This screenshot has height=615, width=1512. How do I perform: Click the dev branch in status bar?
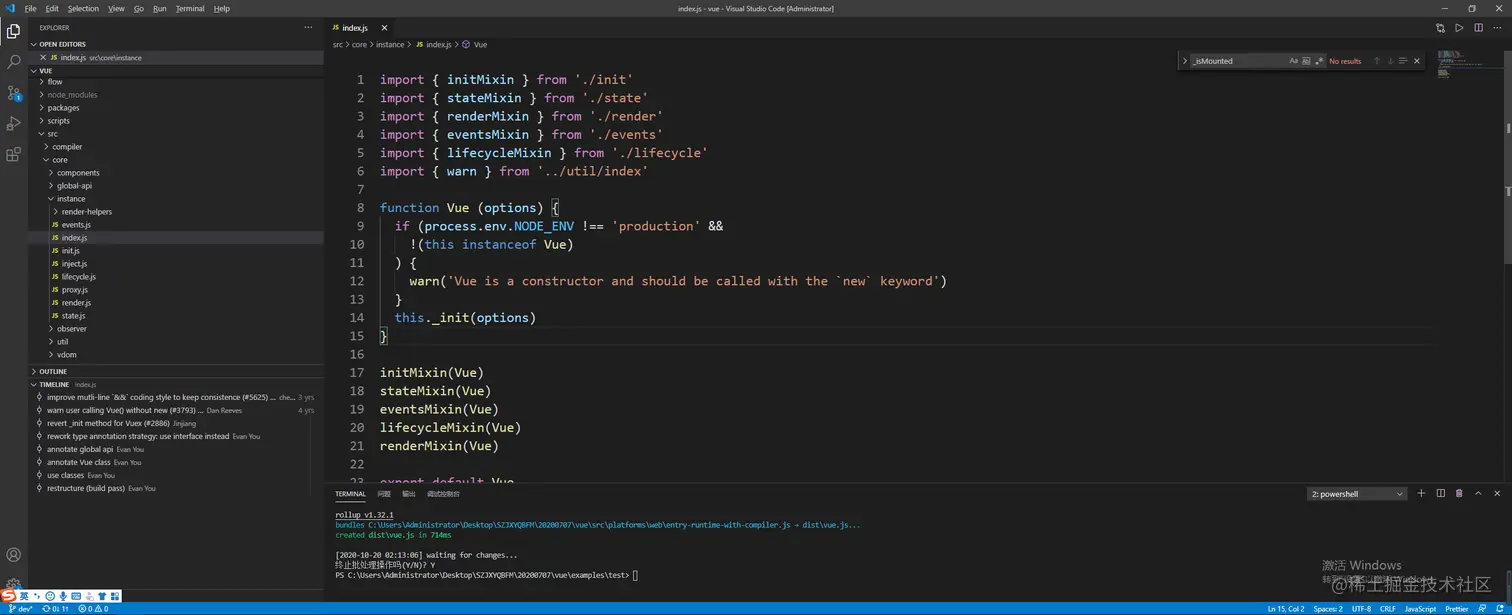click(x=21, y=608)
